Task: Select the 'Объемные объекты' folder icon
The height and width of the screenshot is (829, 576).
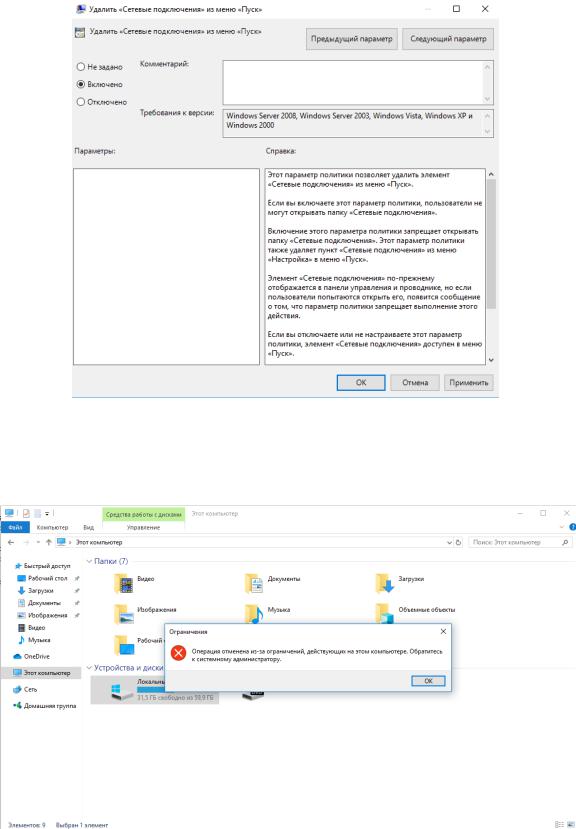Action: 385,614
